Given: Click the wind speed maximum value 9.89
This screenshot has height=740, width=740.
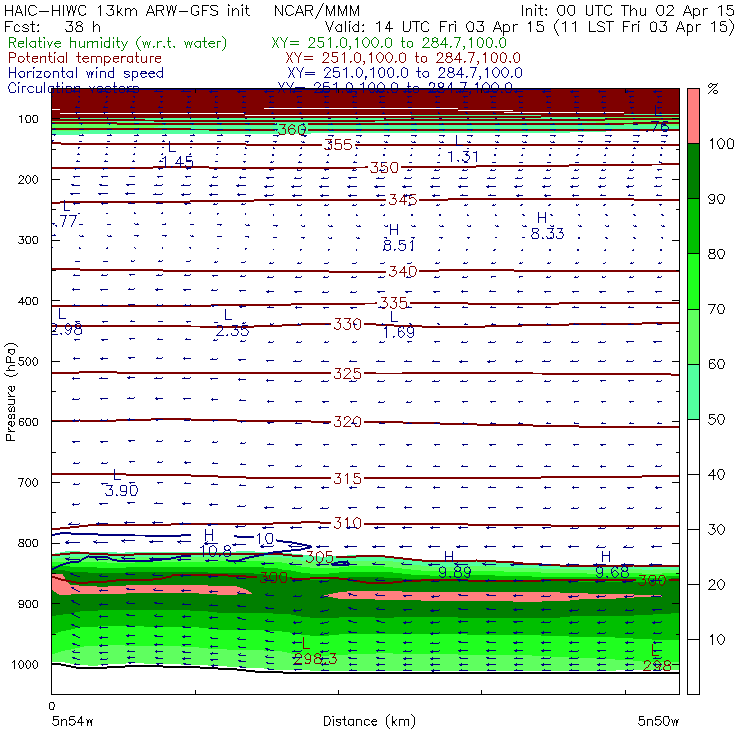Looking at the screenshot, I should pos(455,572).
